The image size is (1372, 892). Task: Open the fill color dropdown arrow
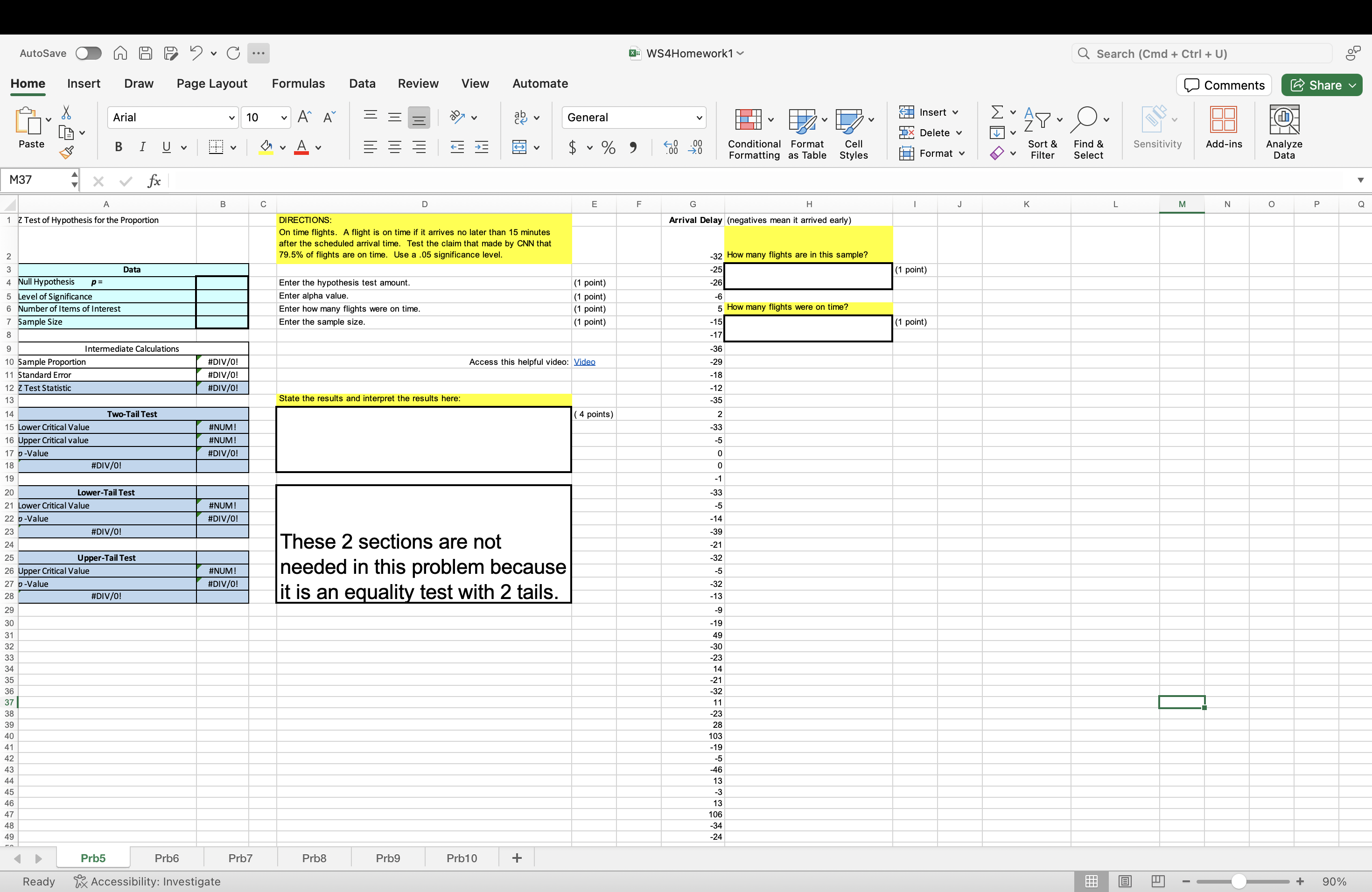coord(282,147)
